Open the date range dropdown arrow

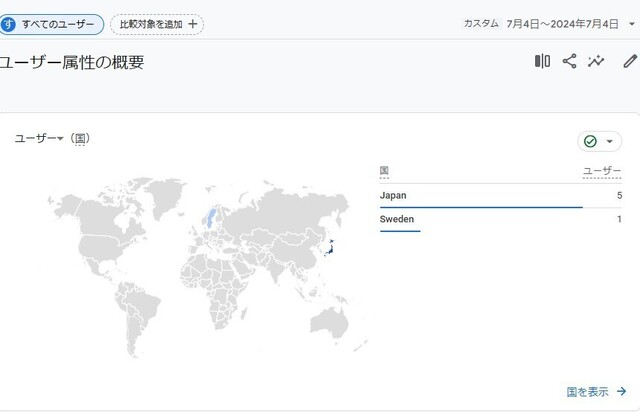(x=631, y=24)
